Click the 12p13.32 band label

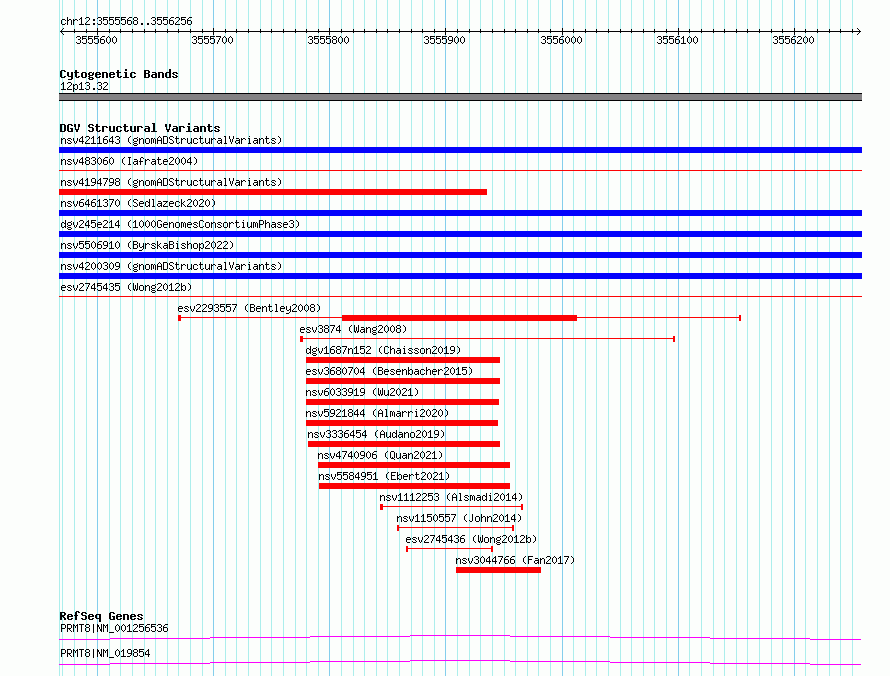point(84,86)
